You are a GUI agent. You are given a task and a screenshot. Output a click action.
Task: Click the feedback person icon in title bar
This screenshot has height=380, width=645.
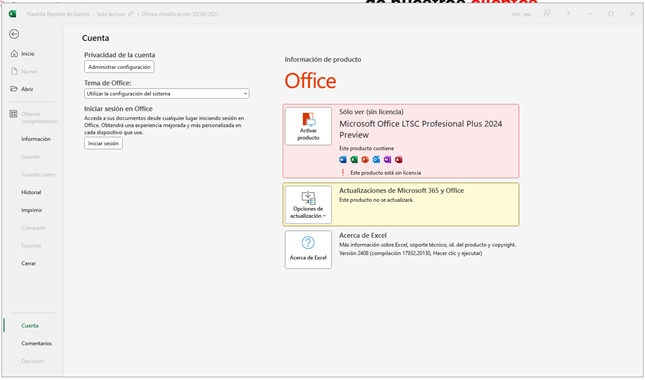click(x=547, y=14)
